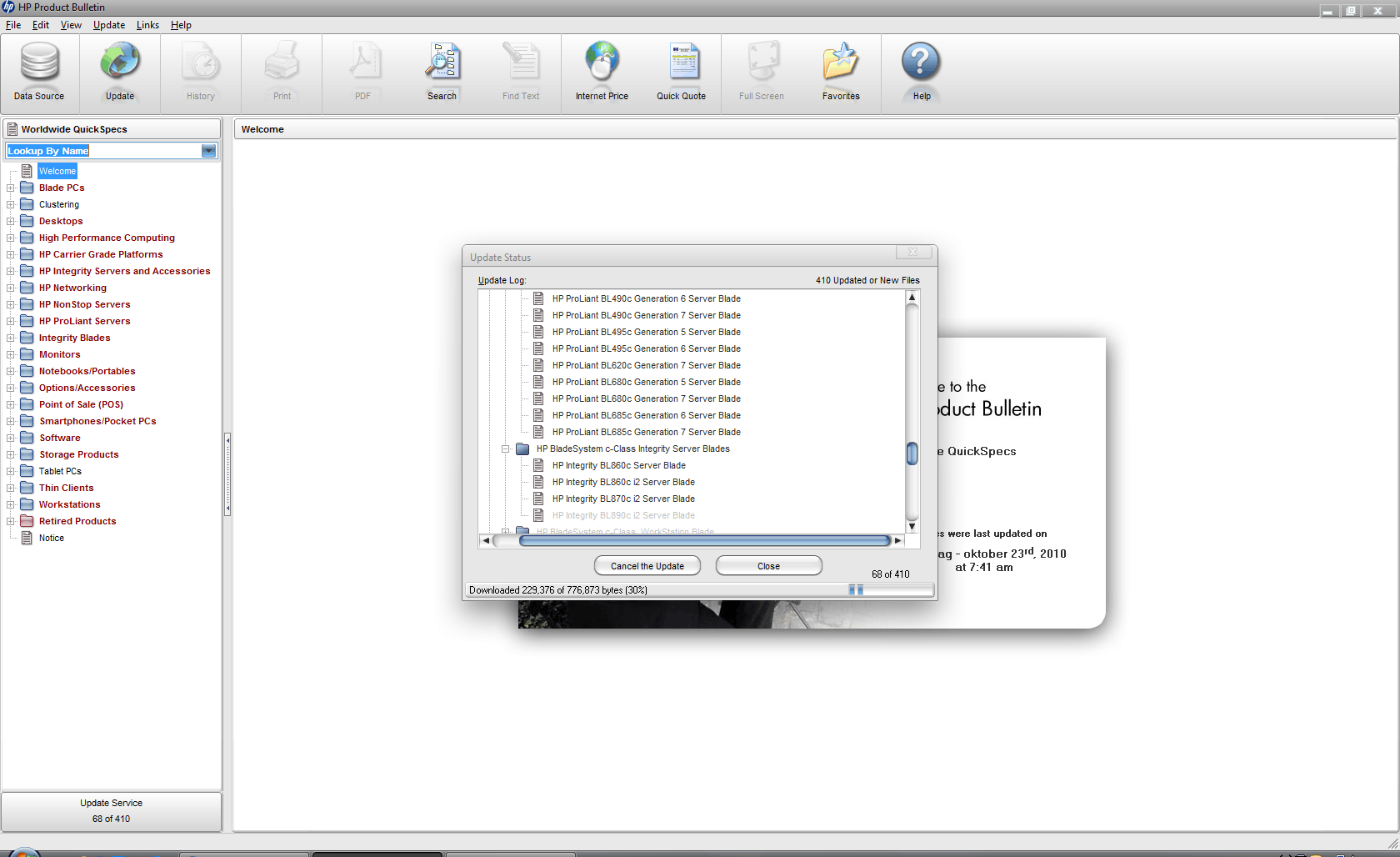Image resolution: width=1400 pixels, height=857 pixels.
Task: Expand the Clustering tree node
Action: click(10, 204)
